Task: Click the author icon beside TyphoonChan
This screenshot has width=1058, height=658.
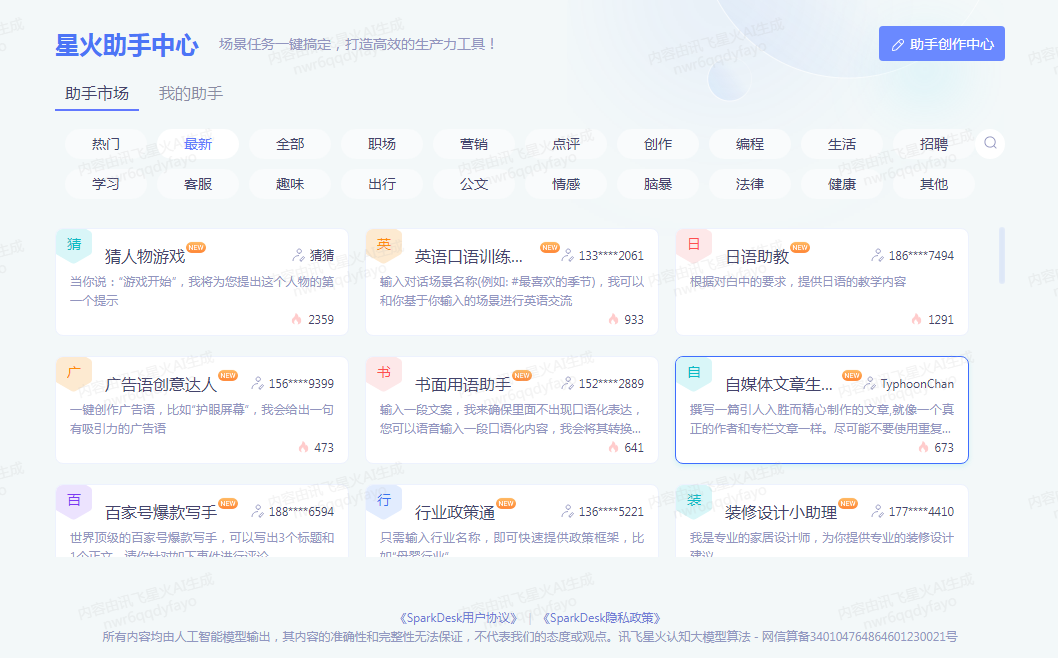Action: [870, 383]
